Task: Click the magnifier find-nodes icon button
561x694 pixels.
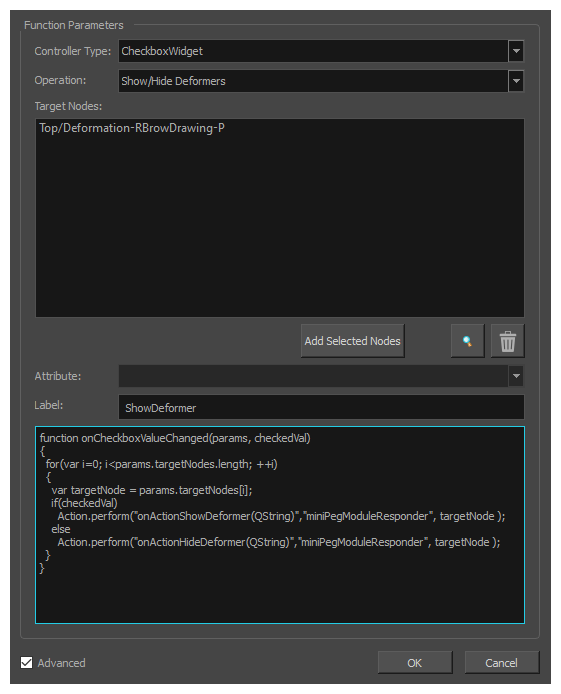Action: (x=468, y=341)
